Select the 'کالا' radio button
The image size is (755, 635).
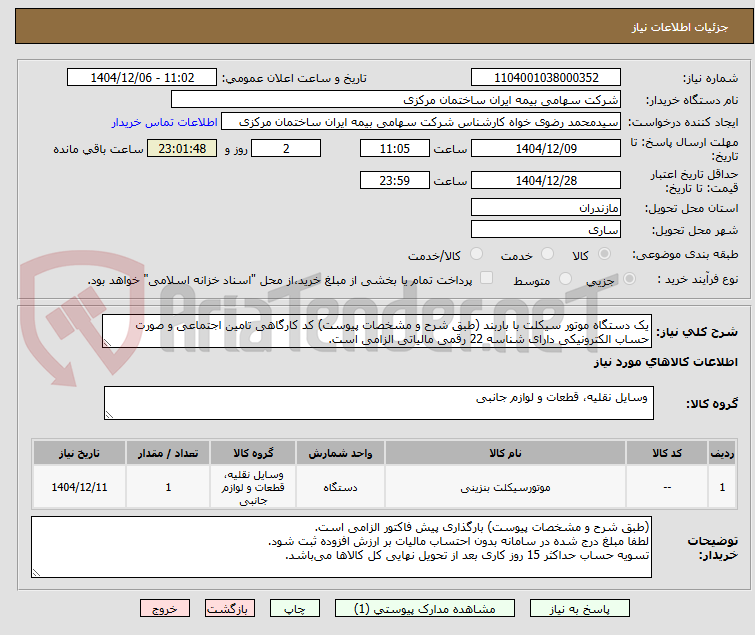point(604,254)
